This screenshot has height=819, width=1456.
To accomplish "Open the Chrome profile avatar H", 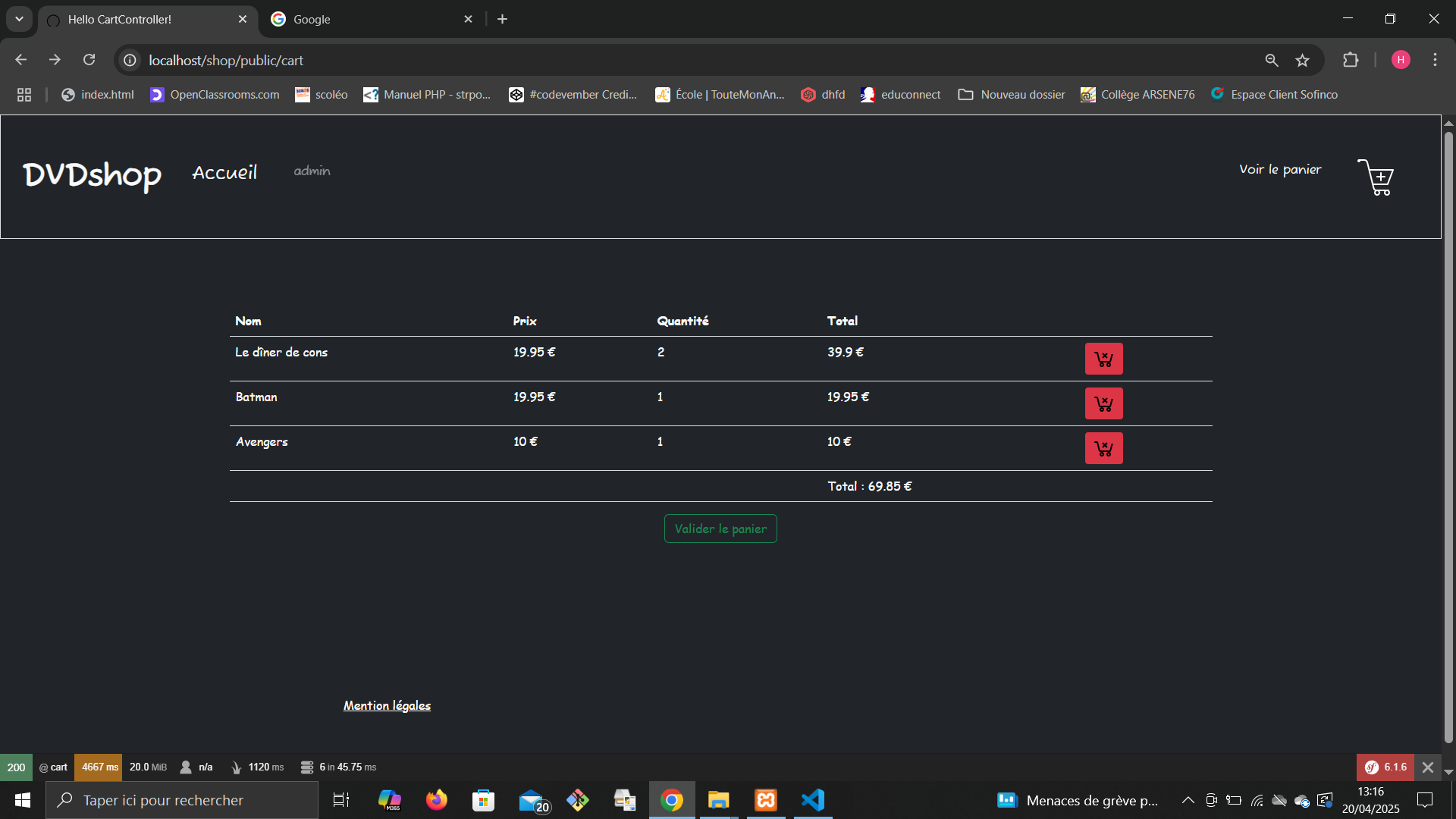I will point(1401,60).
